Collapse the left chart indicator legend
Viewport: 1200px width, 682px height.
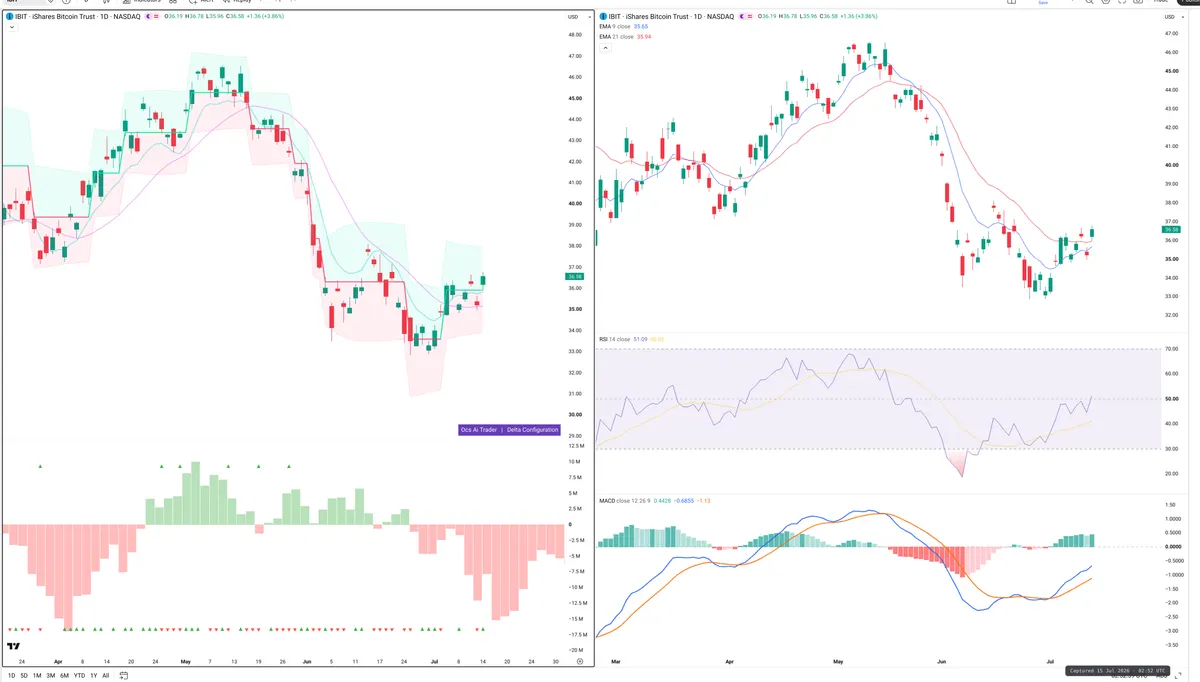(10, 28)
